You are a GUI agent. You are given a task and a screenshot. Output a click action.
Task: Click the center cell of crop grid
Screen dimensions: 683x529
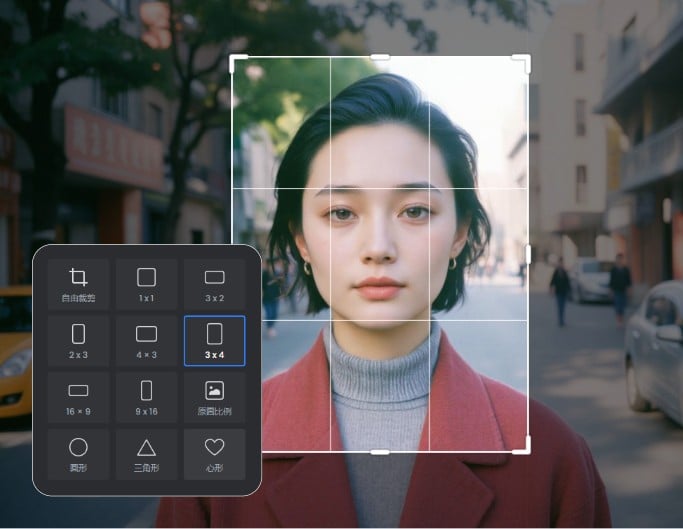click(380, 254)
